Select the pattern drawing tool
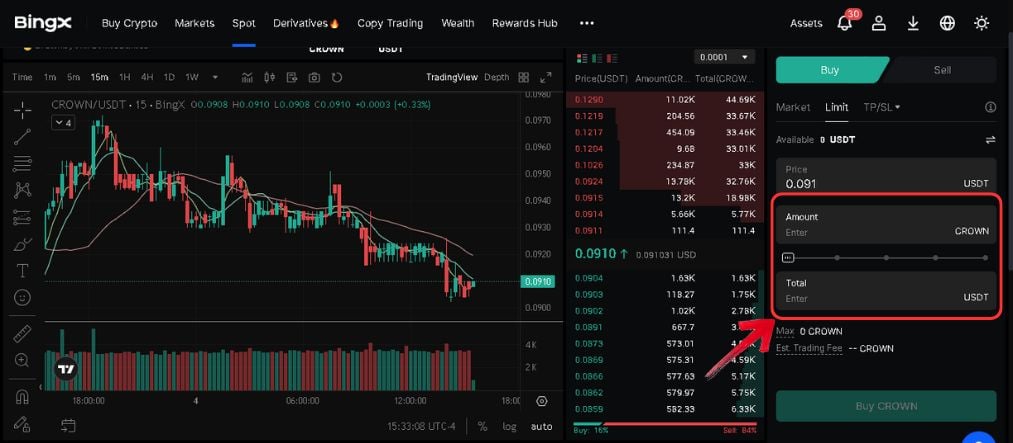 click(23, 190)
